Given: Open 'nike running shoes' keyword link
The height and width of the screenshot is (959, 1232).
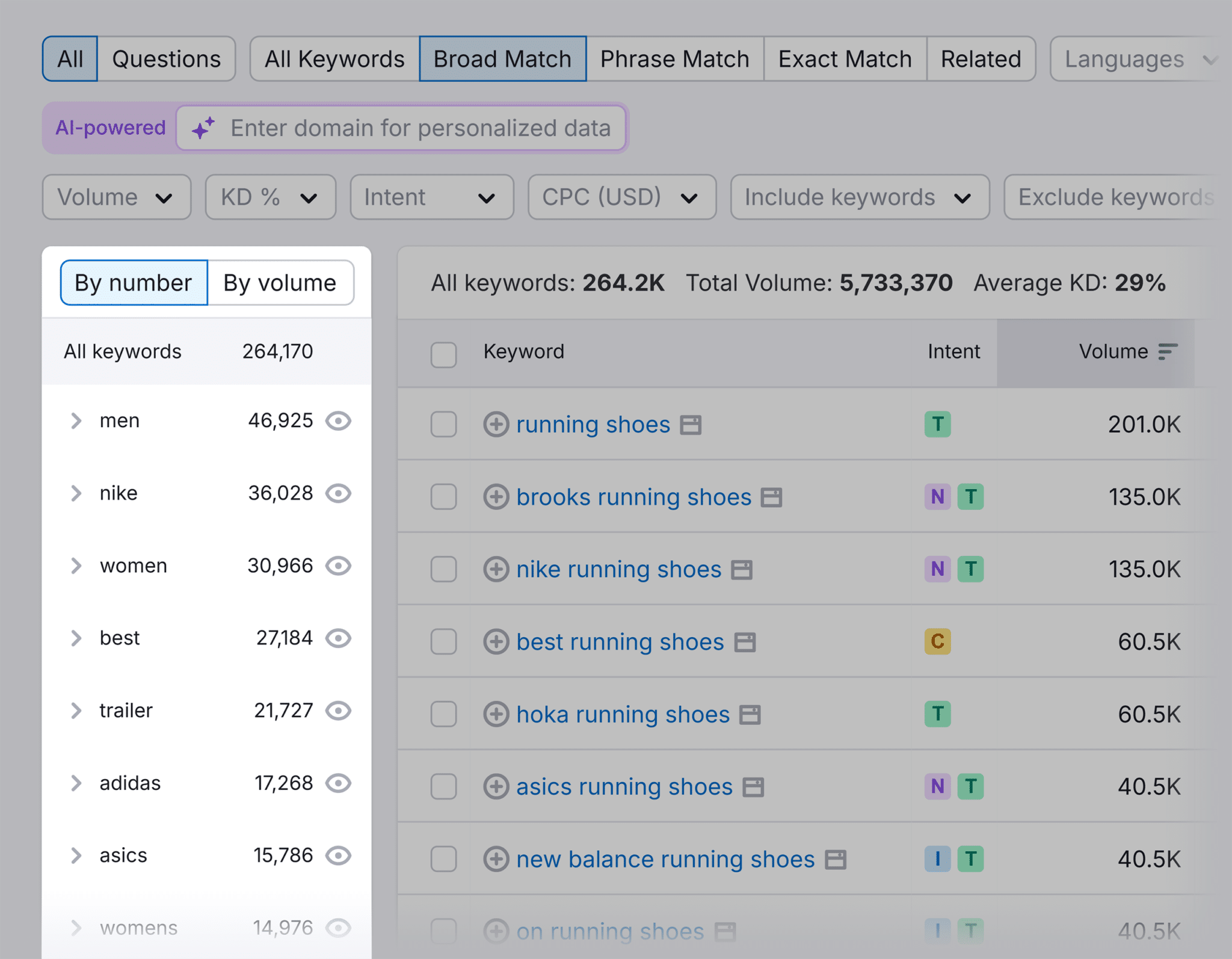Looking at the screenshot, I should (619, 569).
